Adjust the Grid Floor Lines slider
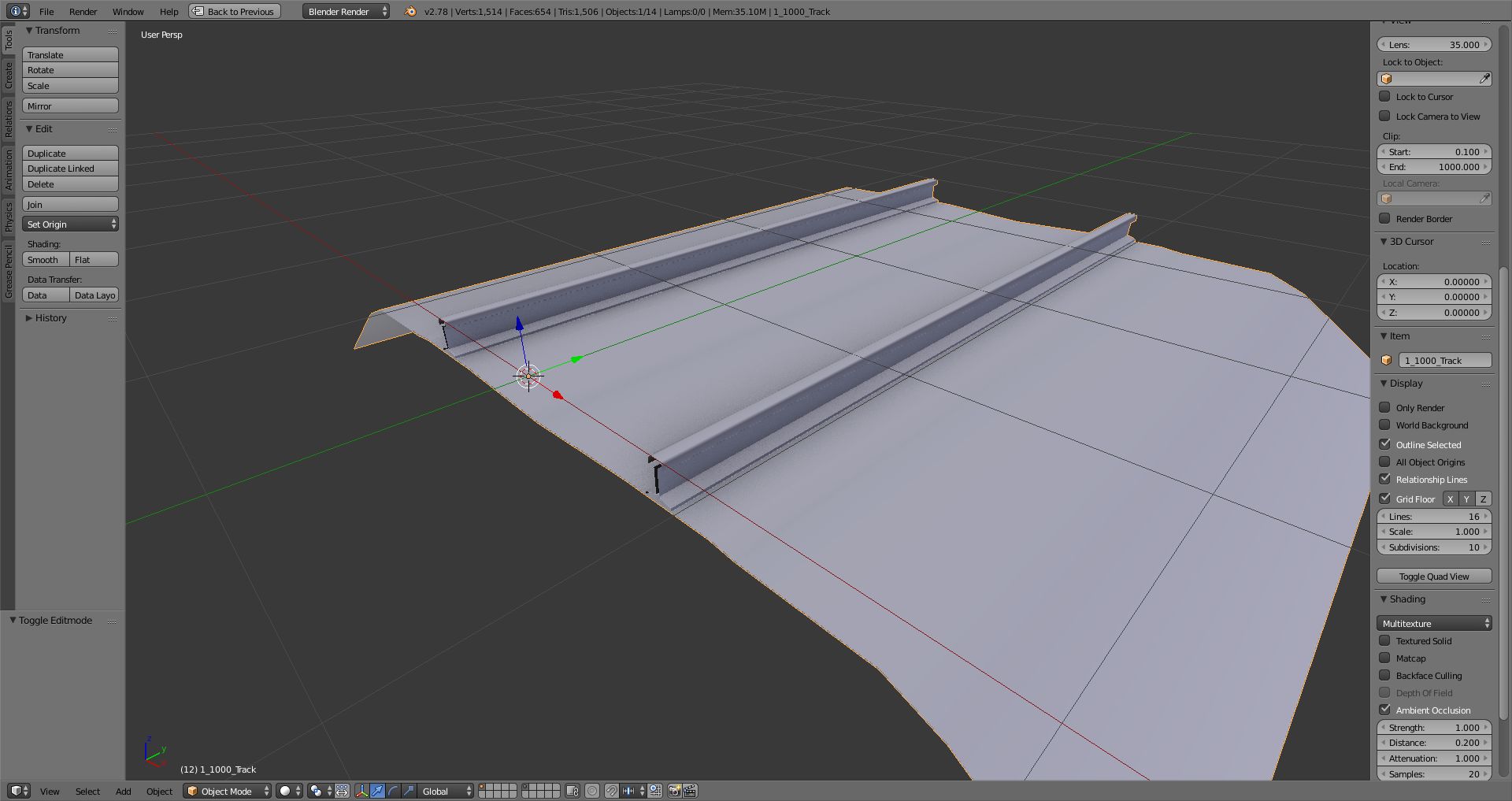The image size is (1512, 801). [1434, 517]
